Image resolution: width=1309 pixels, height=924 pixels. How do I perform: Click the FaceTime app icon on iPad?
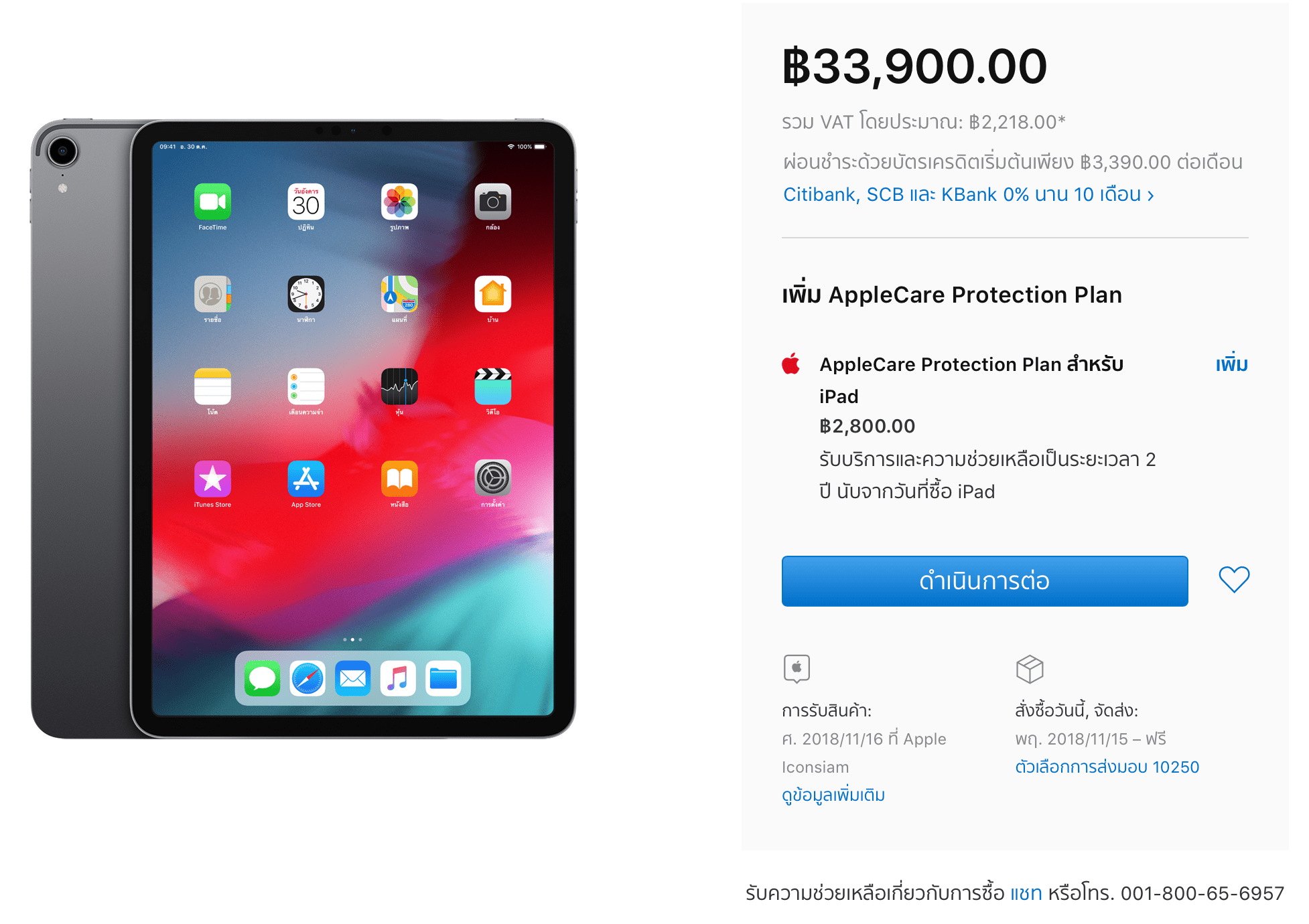point(212,202)
